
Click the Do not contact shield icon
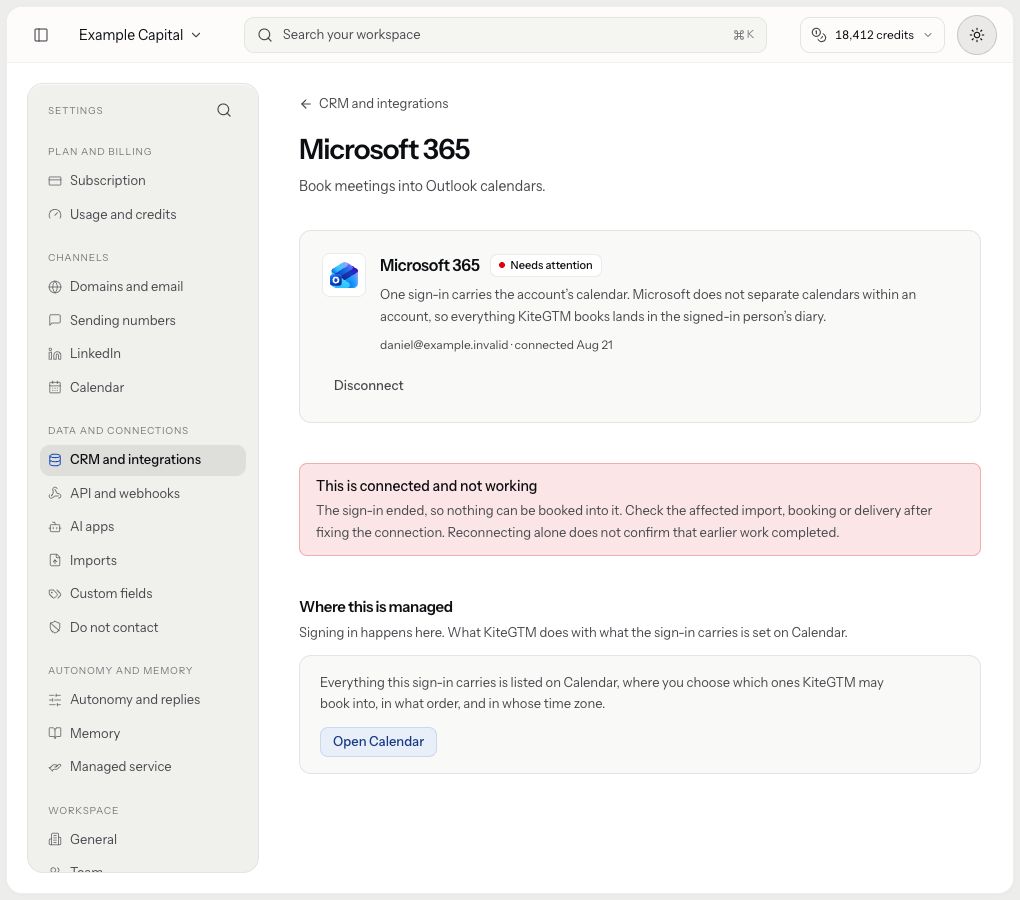coord(55,628)
